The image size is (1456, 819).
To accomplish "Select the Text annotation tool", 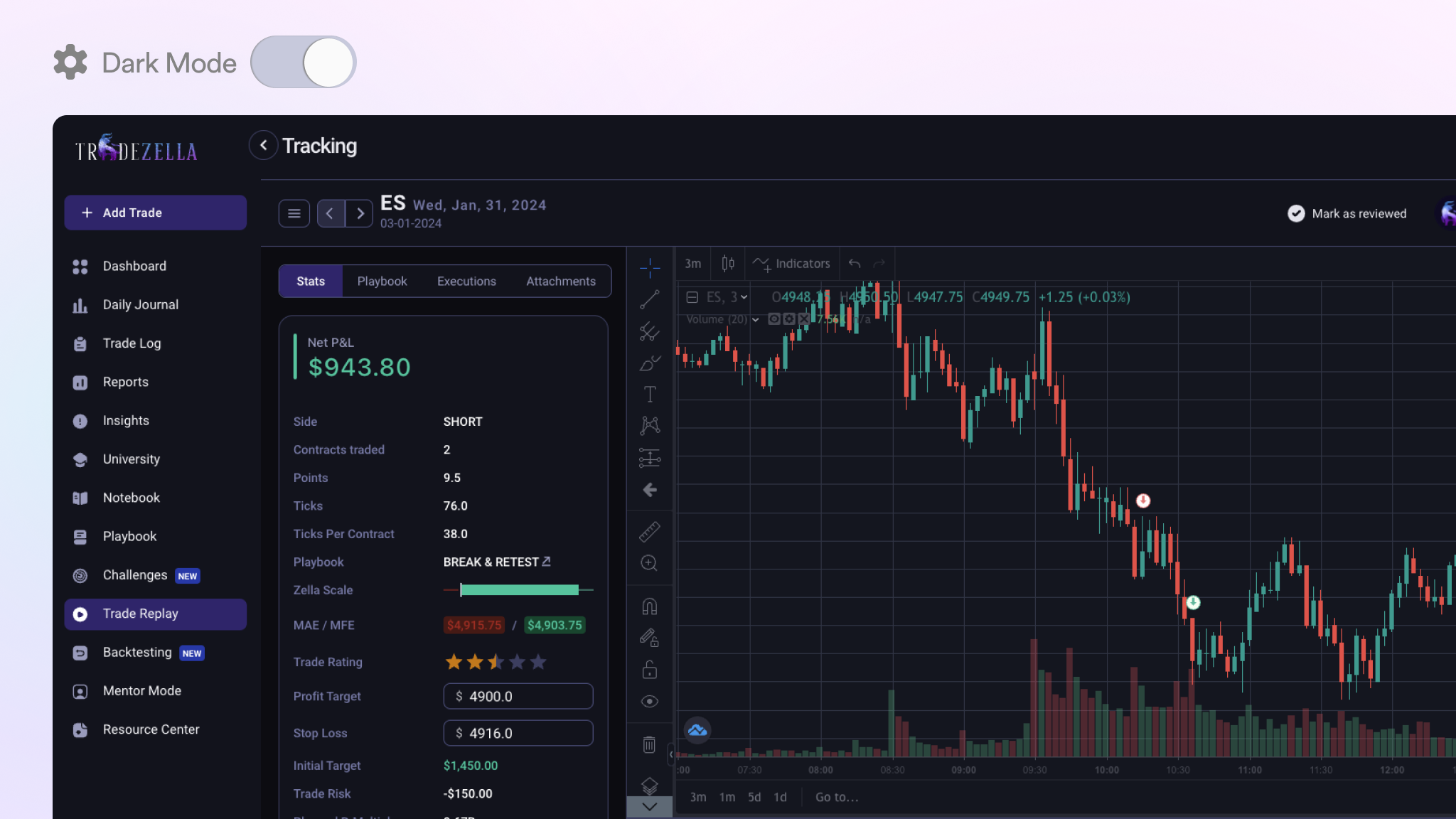I will point(649,394).
